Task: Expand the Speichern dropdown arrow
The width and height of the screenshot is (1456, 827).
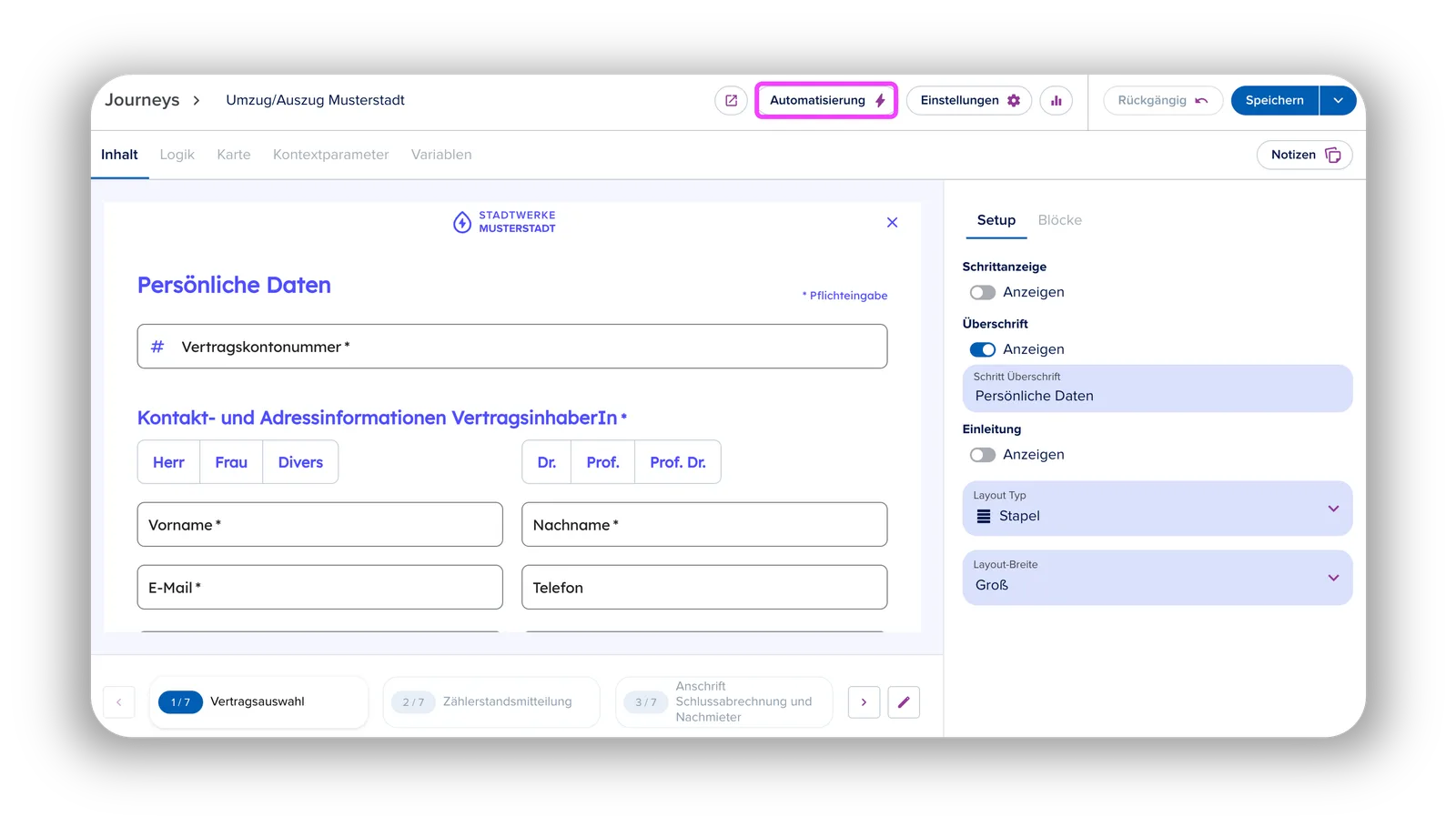Action: point(1338,100)
